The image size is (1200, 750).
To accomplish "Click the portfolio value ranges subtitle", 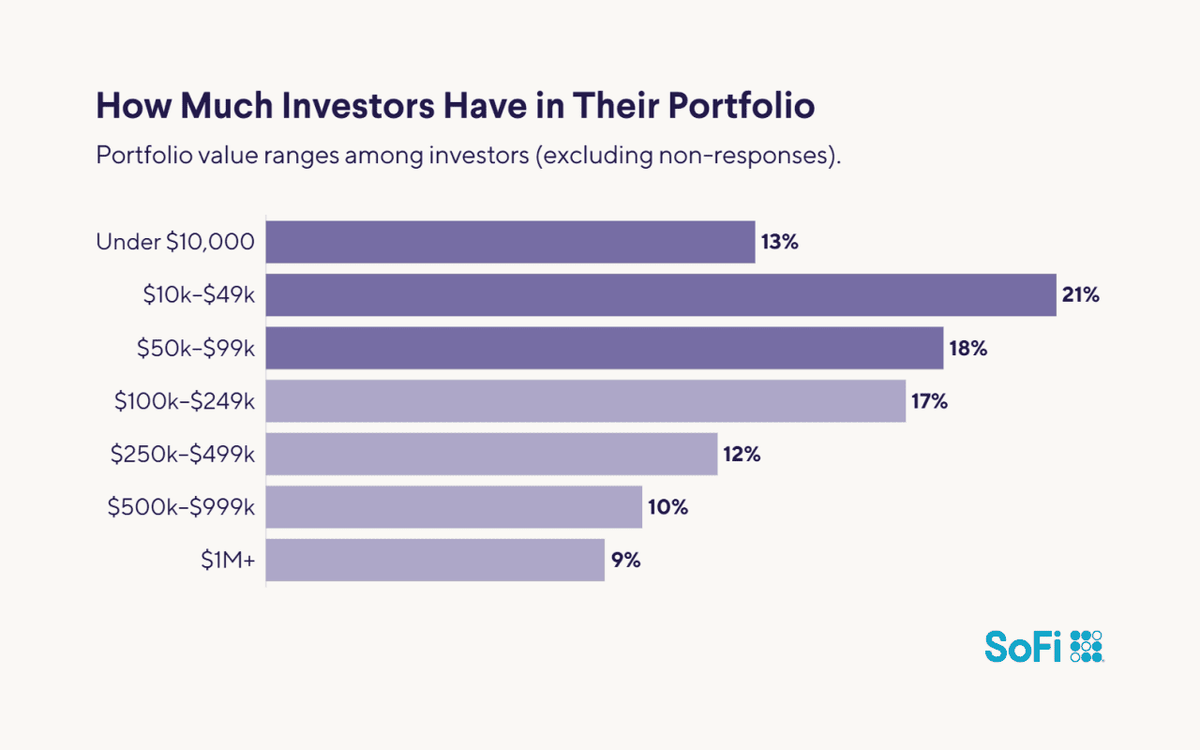I will pyautogui.click(x=465, y=158).
